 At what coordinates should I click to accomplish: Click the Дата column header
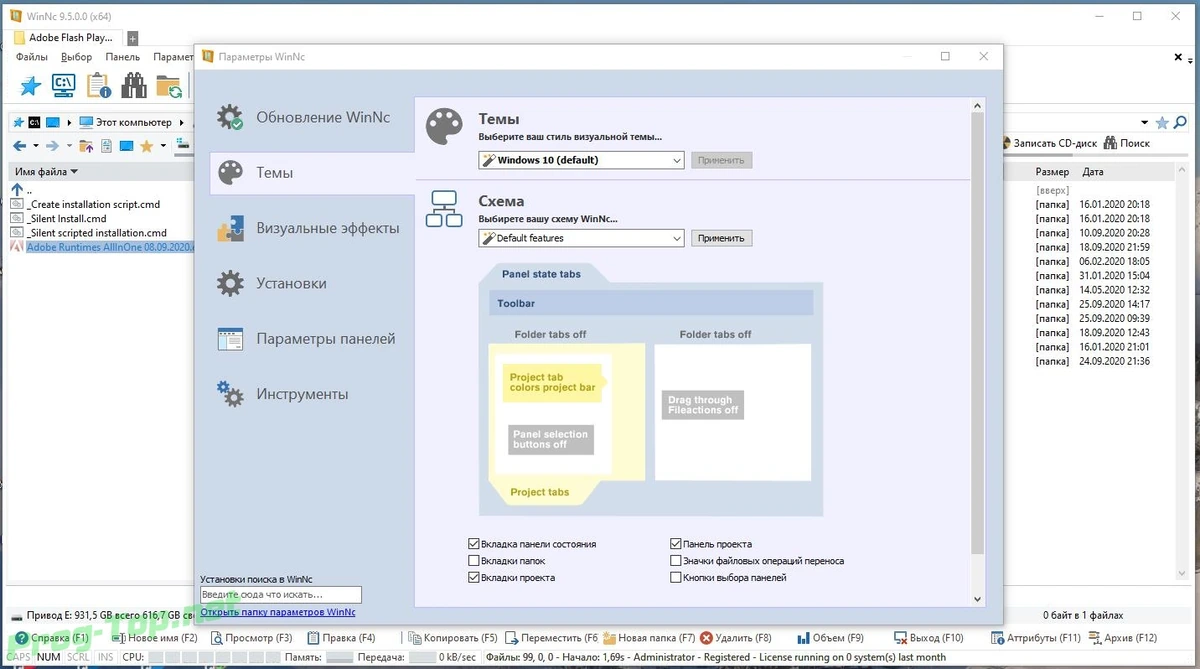[1093, 172]
